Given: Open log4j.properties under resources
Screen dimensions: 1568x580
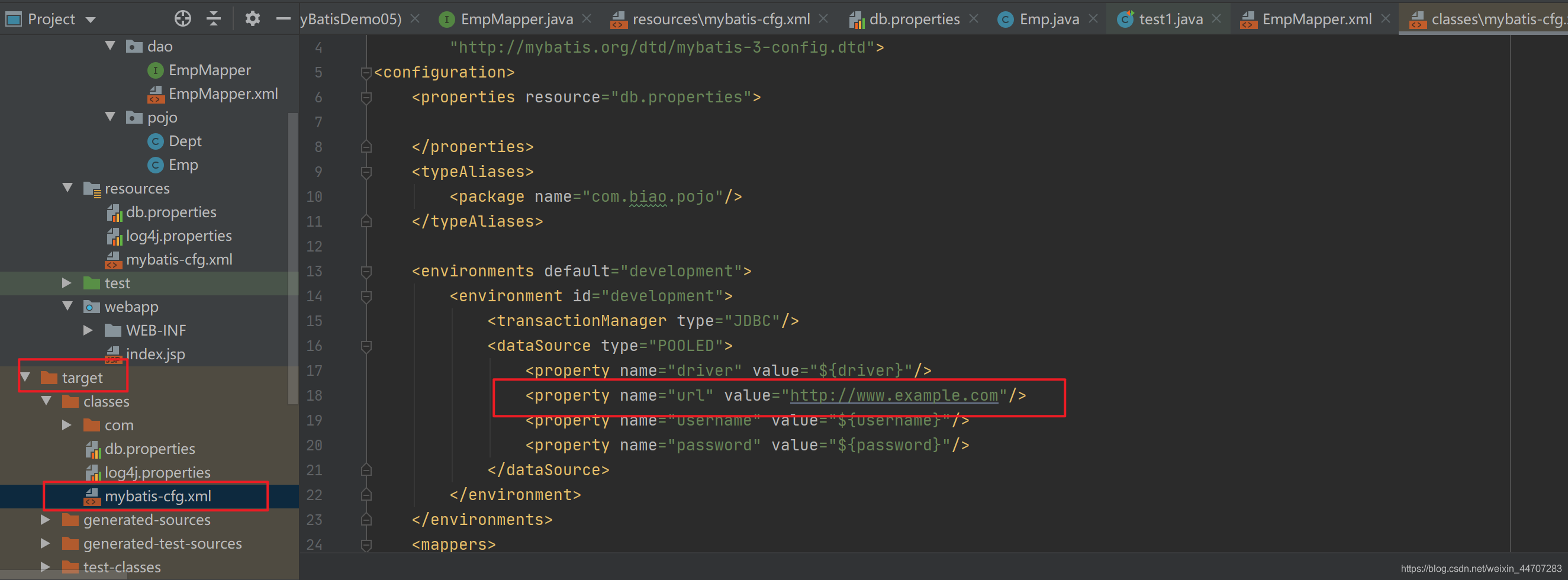Looking at the screenshot, I should click(x=169, y=236).
